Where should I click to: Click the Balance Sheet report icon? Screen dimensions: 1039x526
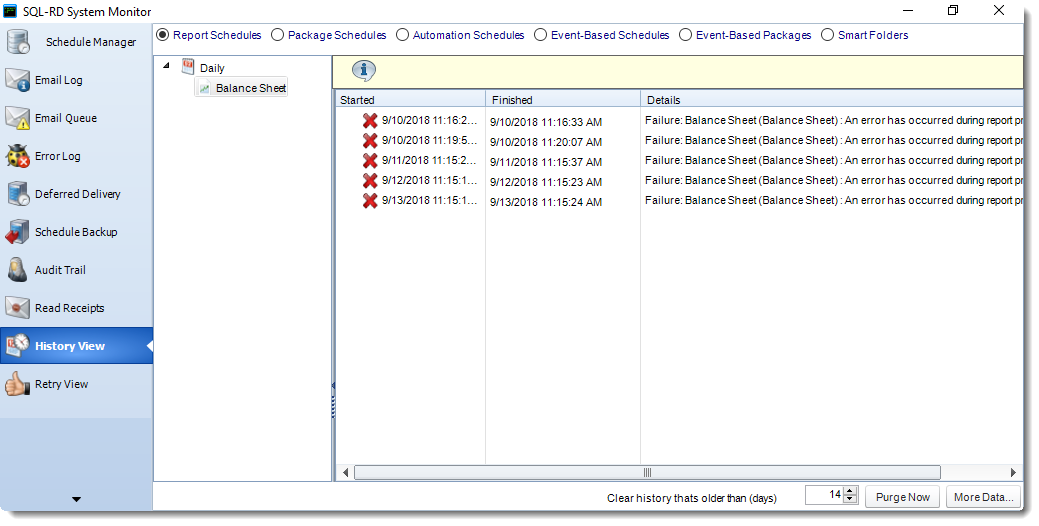click(205, 88)
